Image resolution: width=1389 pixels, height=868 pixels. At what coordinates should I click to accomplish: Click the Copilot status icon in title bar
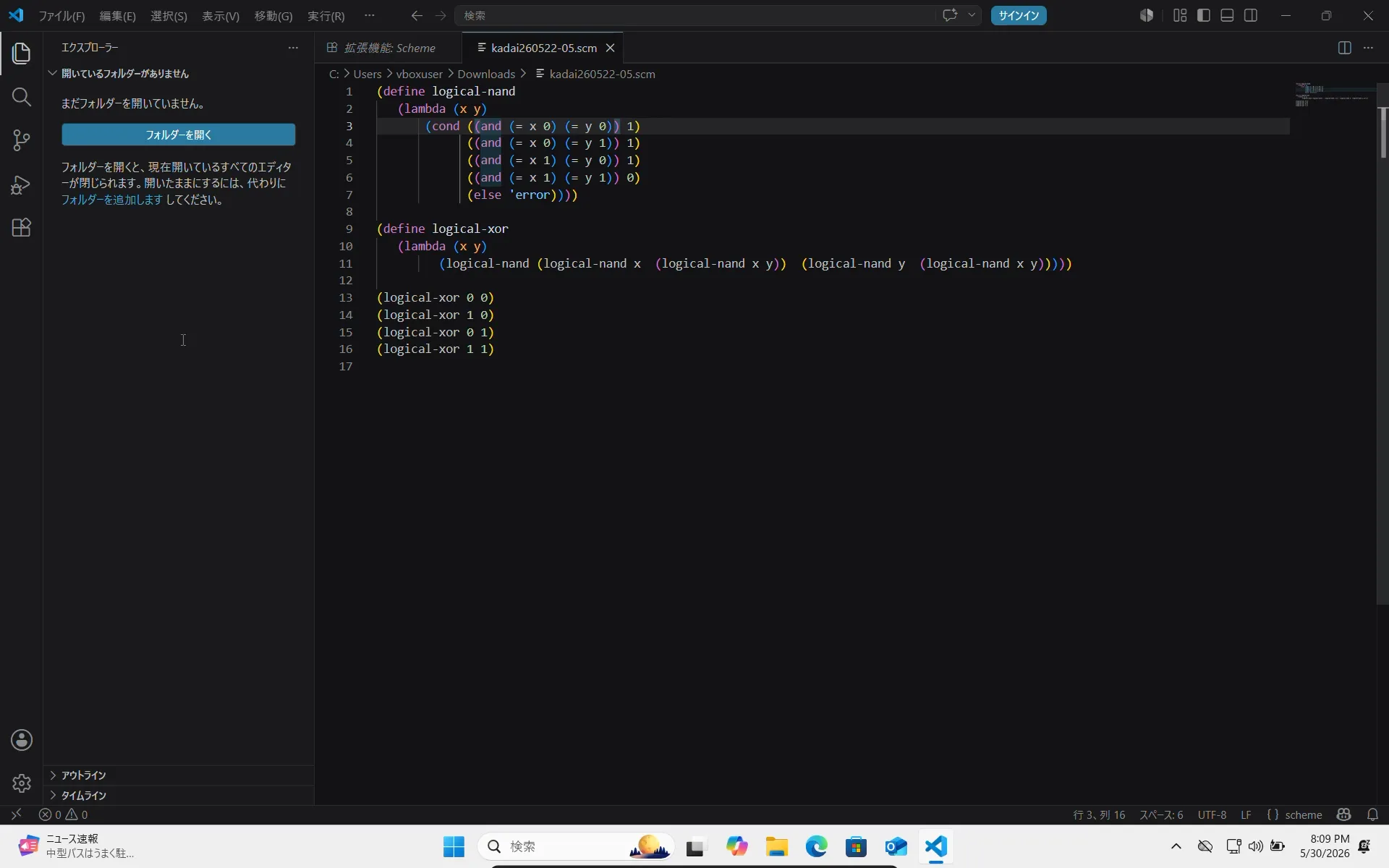coord(1147,15)
